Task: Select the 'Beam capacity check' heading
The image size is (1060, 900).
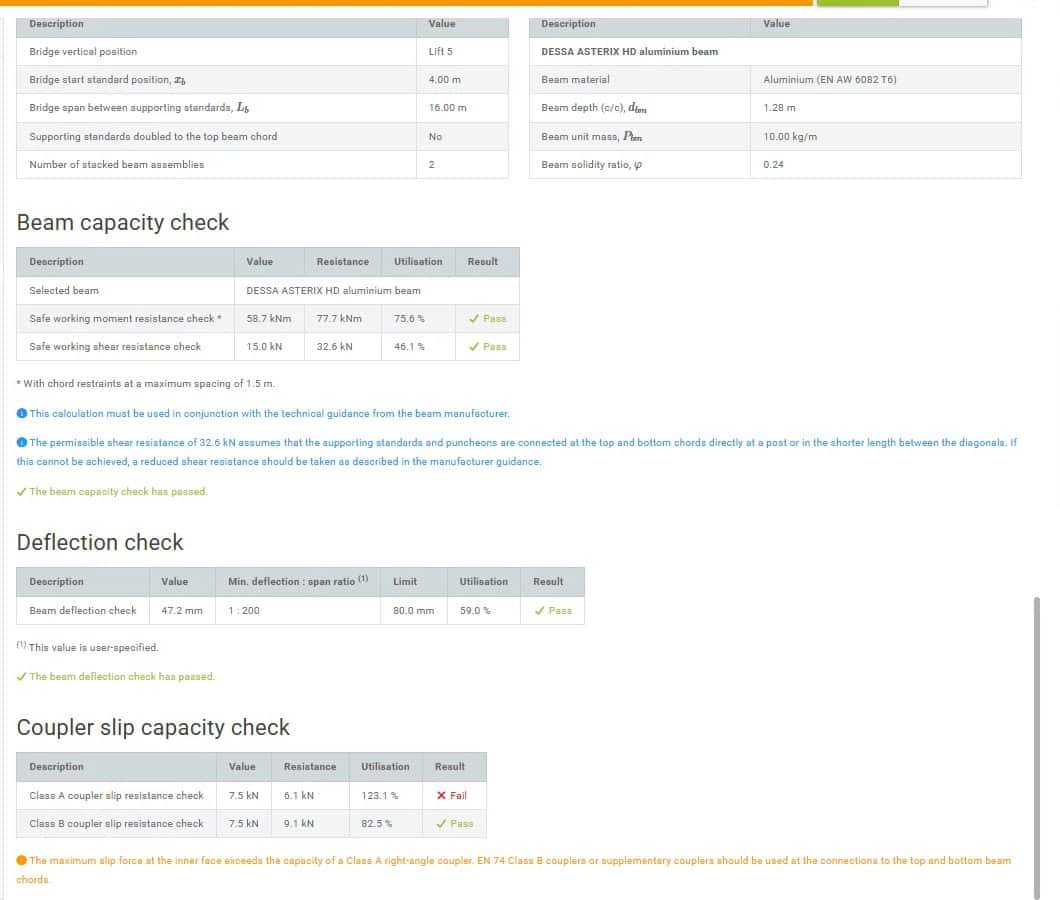Action: [x=123, y=222]
